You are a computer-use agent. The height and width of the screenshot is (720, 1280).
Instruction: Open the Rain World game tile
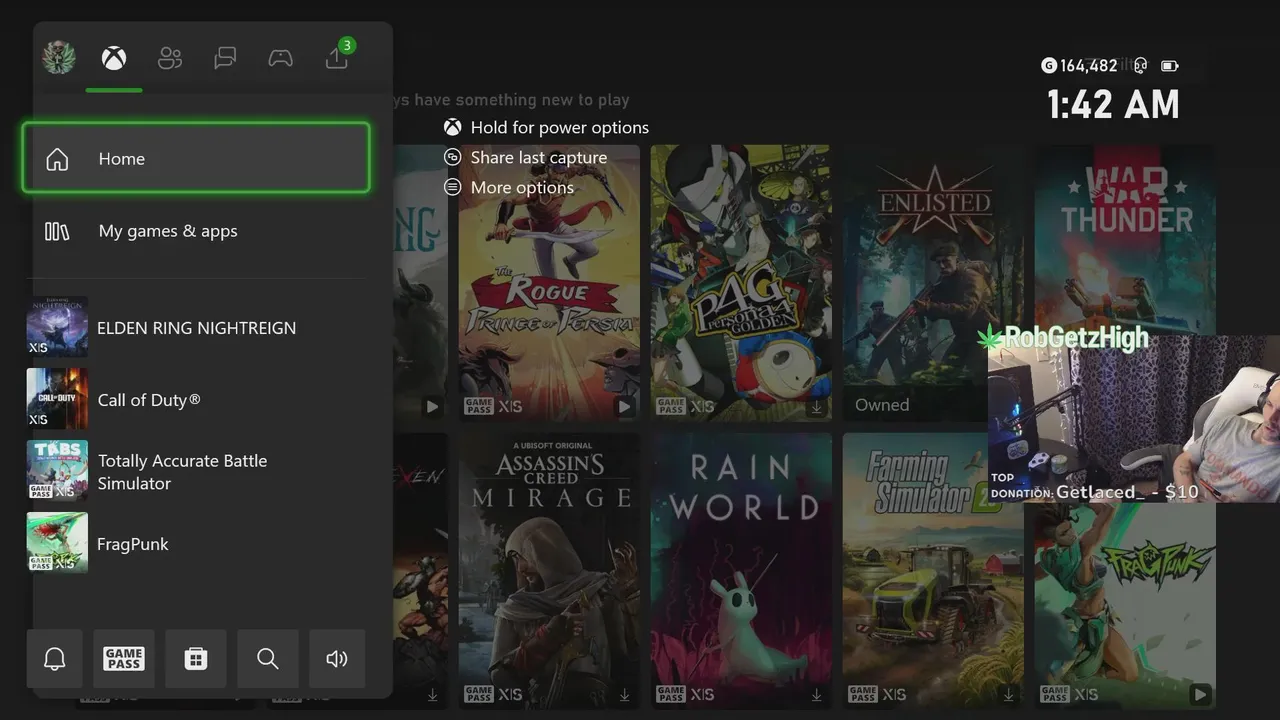(x=741, y=571)
